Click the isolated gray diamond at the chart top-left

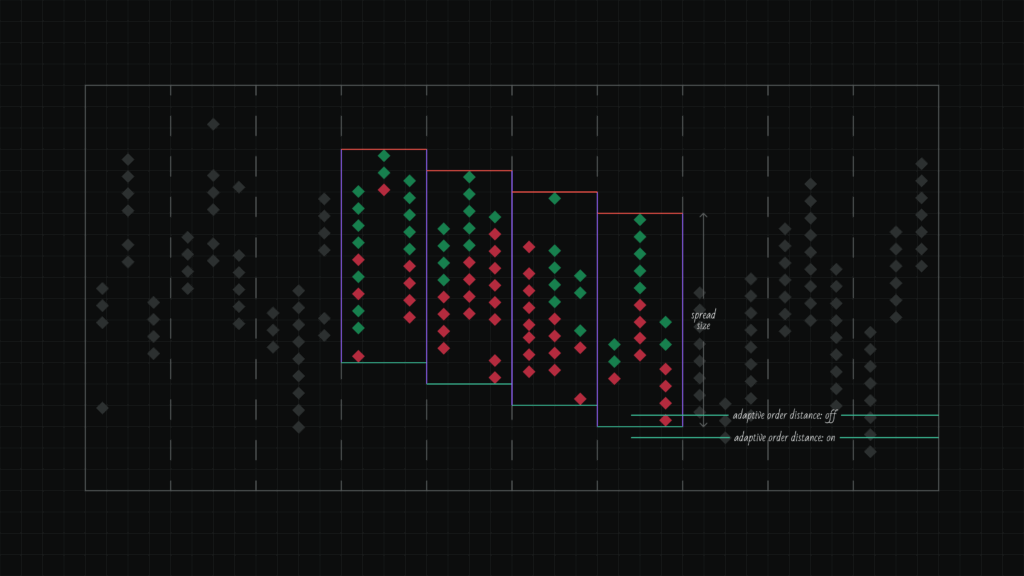click(213, 124)
